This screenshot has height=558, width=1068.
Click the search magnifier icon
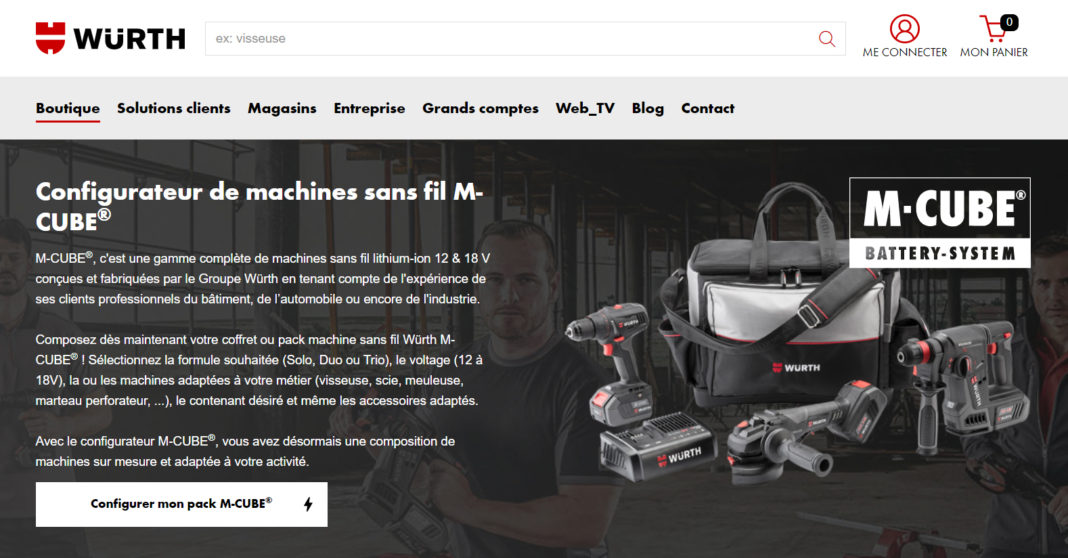pos(827,39)
